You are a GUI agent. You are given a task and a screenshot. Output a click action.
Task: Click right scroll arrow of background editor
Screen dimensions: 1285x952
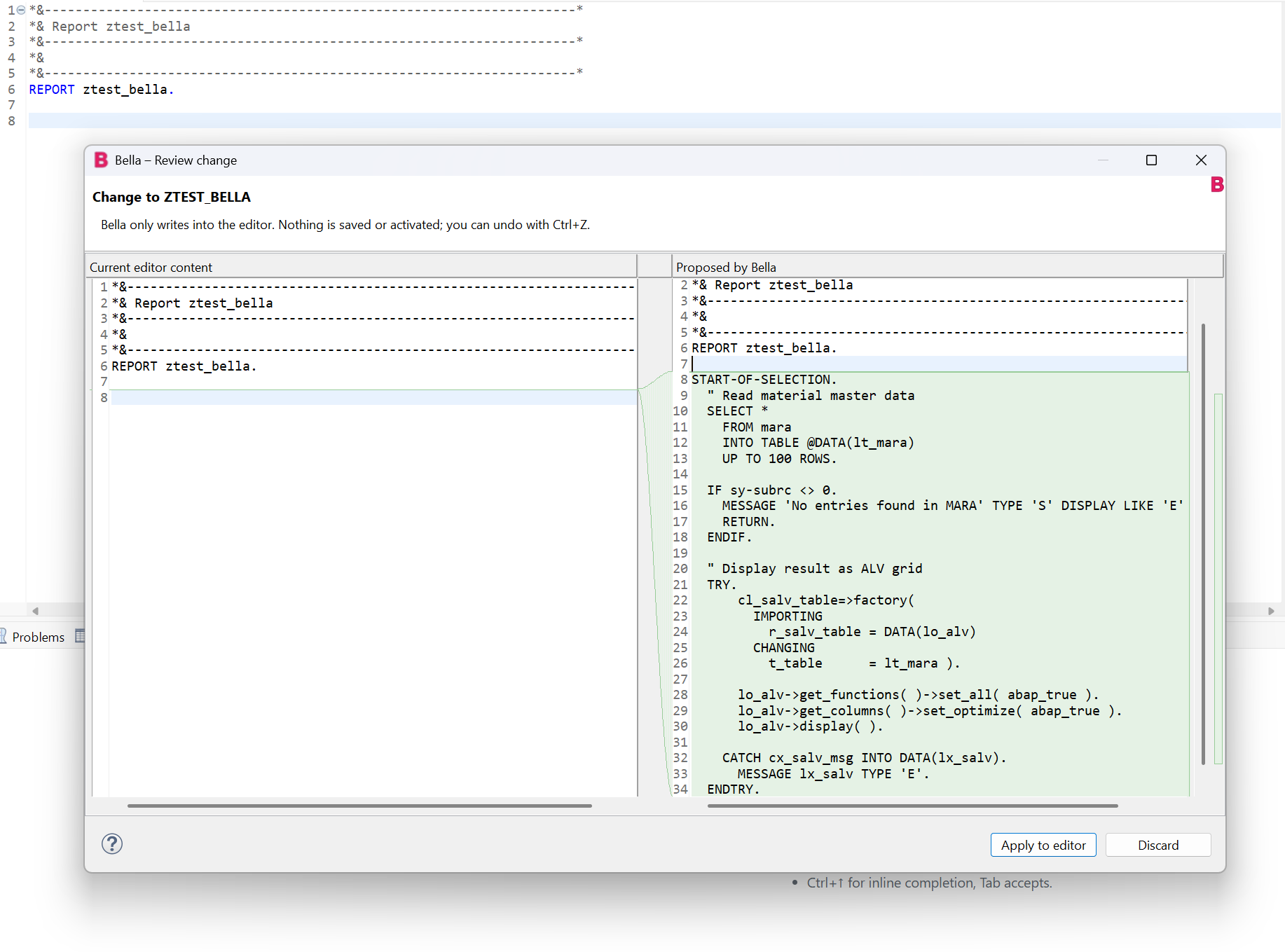pos(1271,611)
